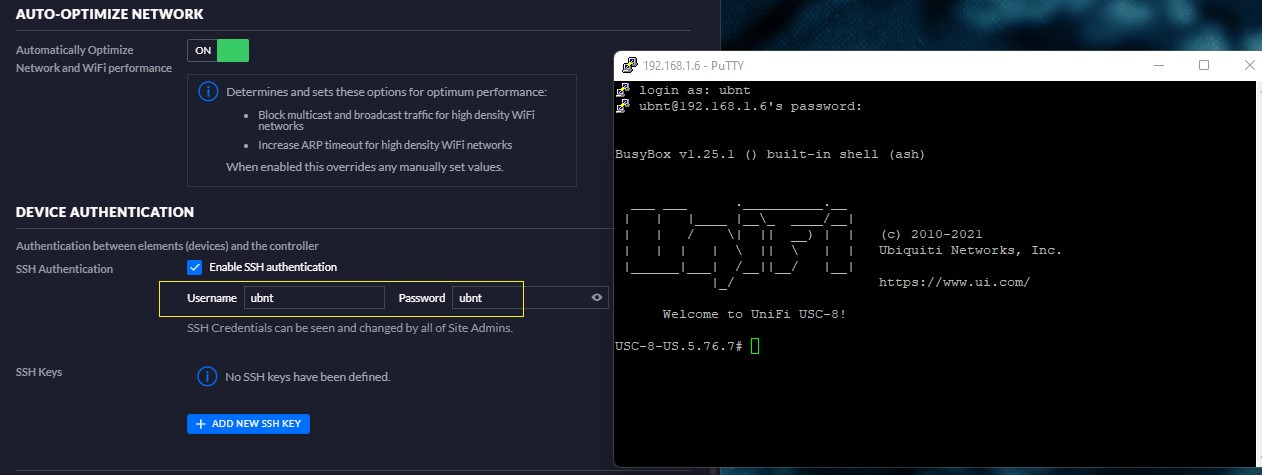Click the PuTTY icon beside password line
Image resolution: width=1262 pixels, height=475 pixels.
pyautogui.click(x=623, y=106)
